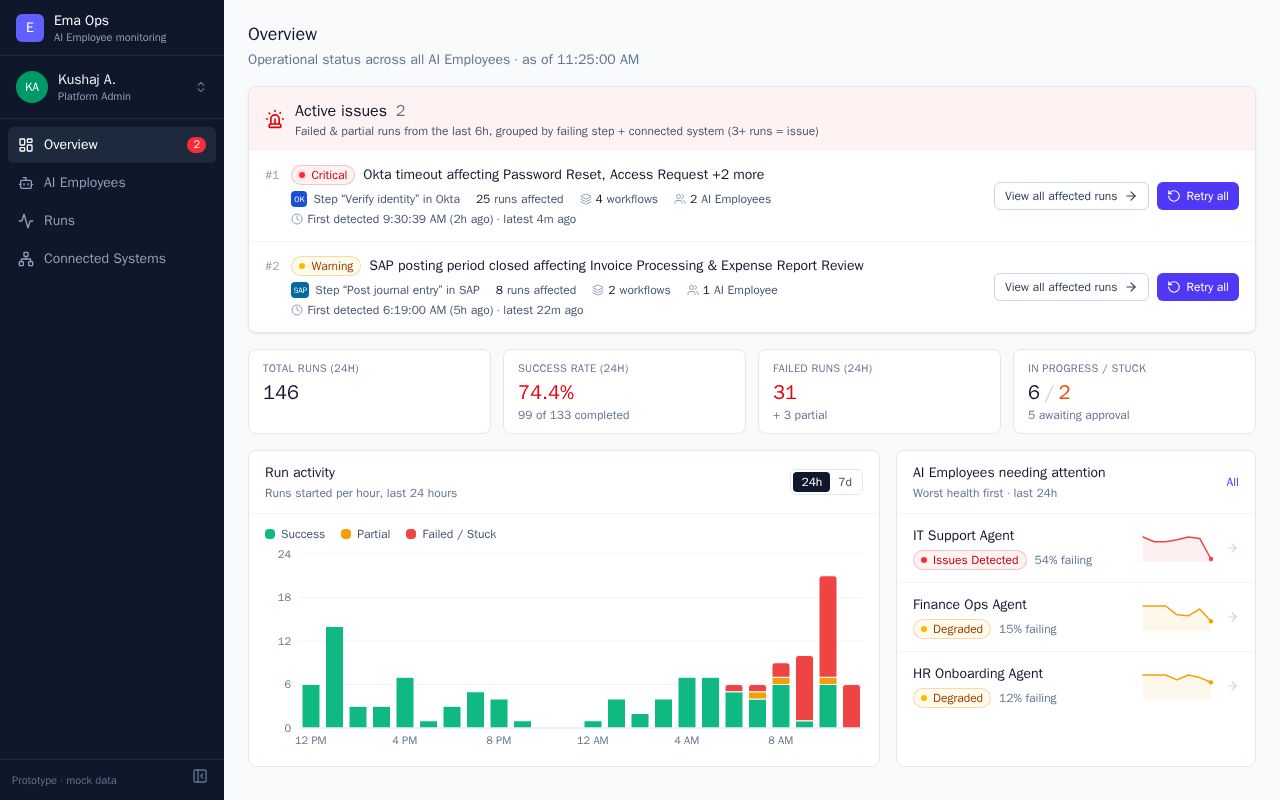This screenshot has height=800, width=1280.
Task: Click the Okta system icon in issue #1
Action: pos(299,199)
